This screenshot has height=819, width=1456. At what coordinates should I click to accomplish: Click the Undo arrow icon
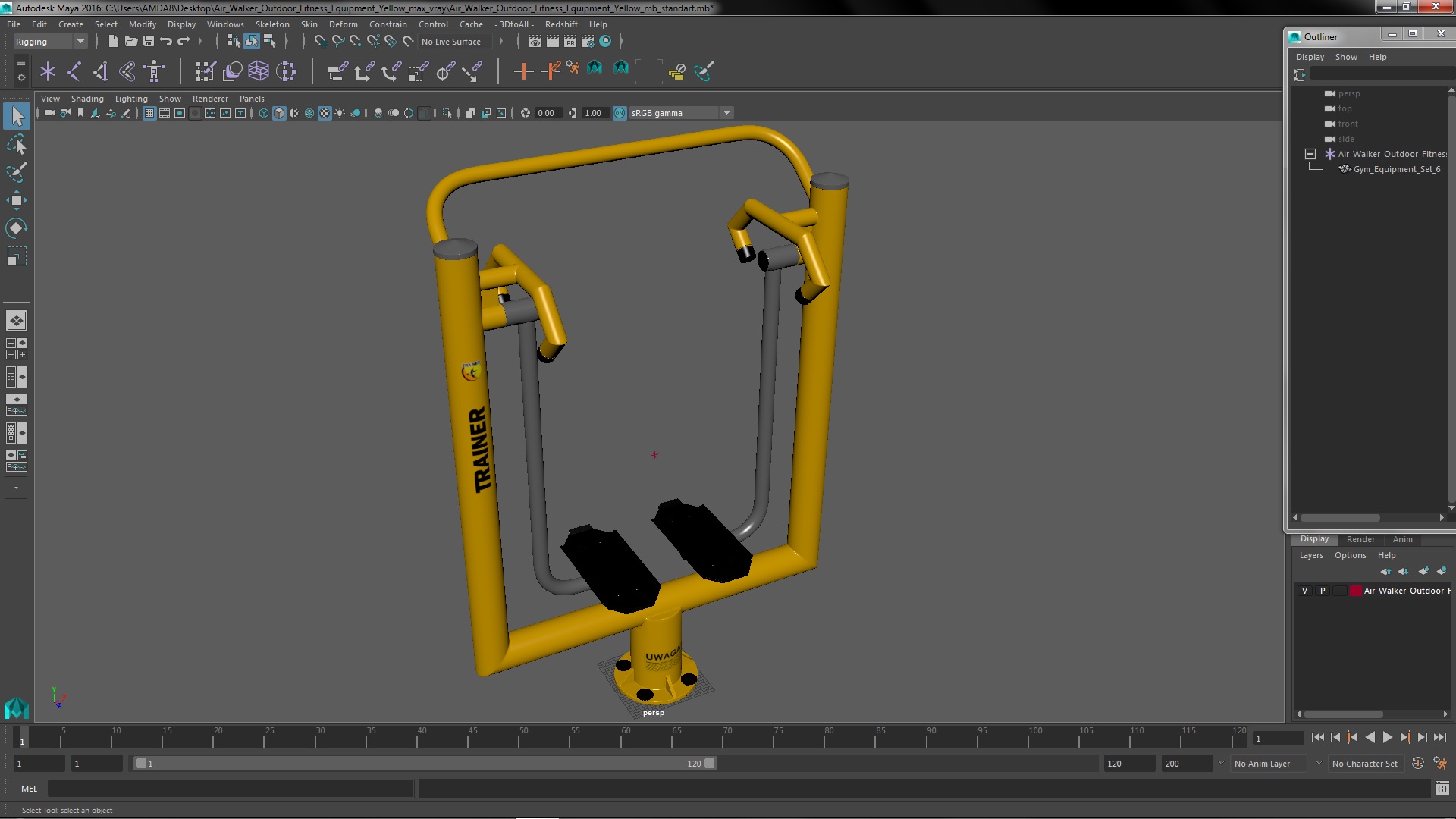point(165,41)
